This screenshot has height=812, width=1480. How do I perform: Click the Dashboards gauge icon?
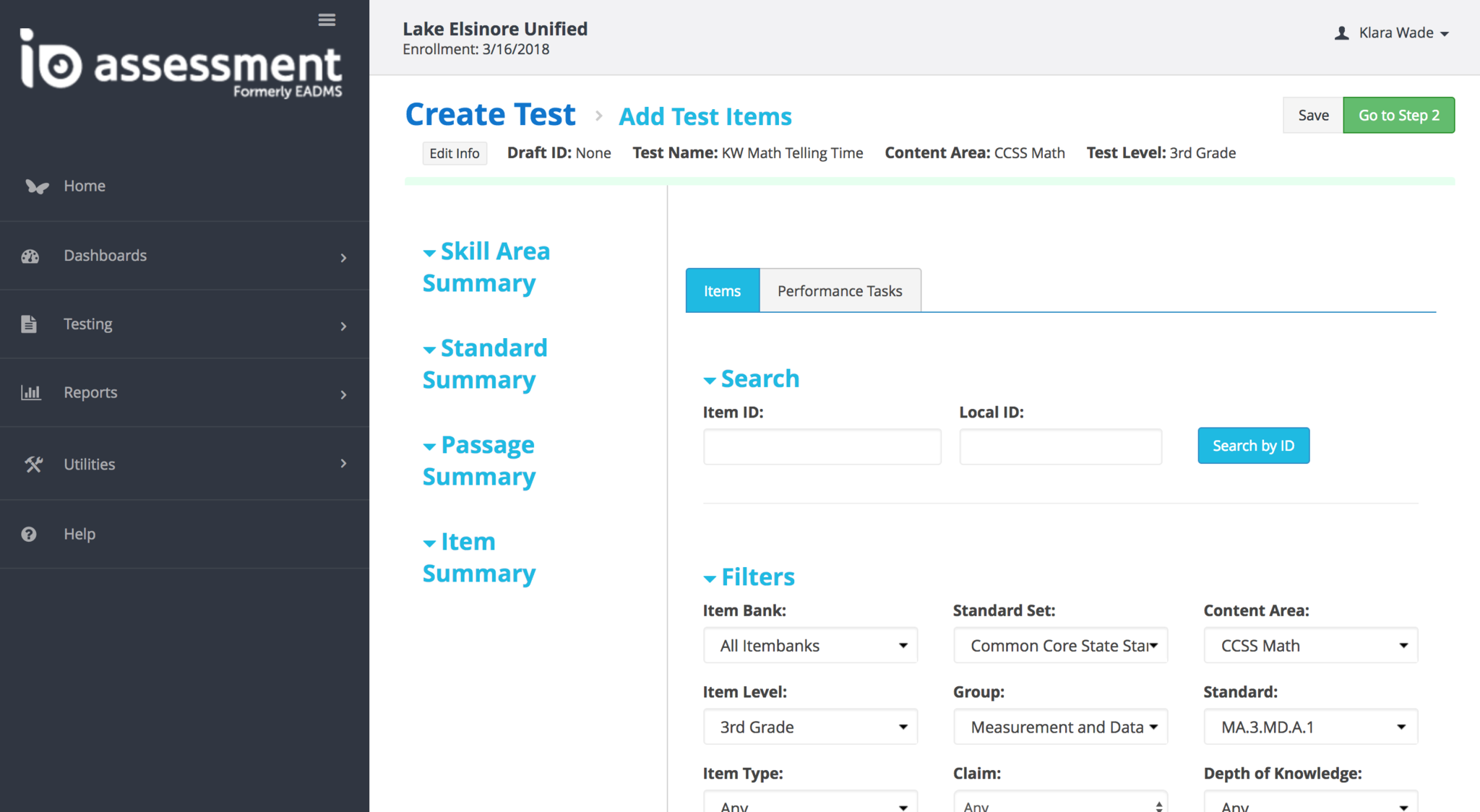click(30, 256)
